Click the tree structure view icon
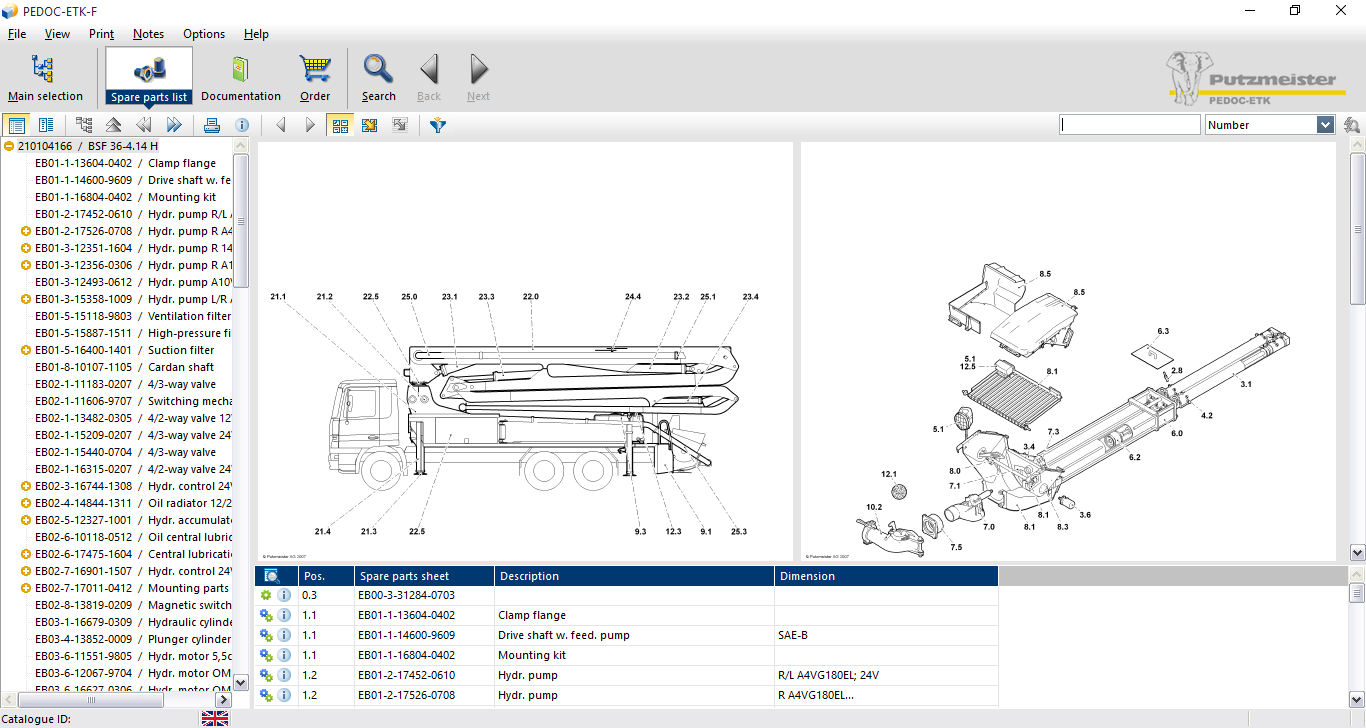 click(x=84, y=125)
